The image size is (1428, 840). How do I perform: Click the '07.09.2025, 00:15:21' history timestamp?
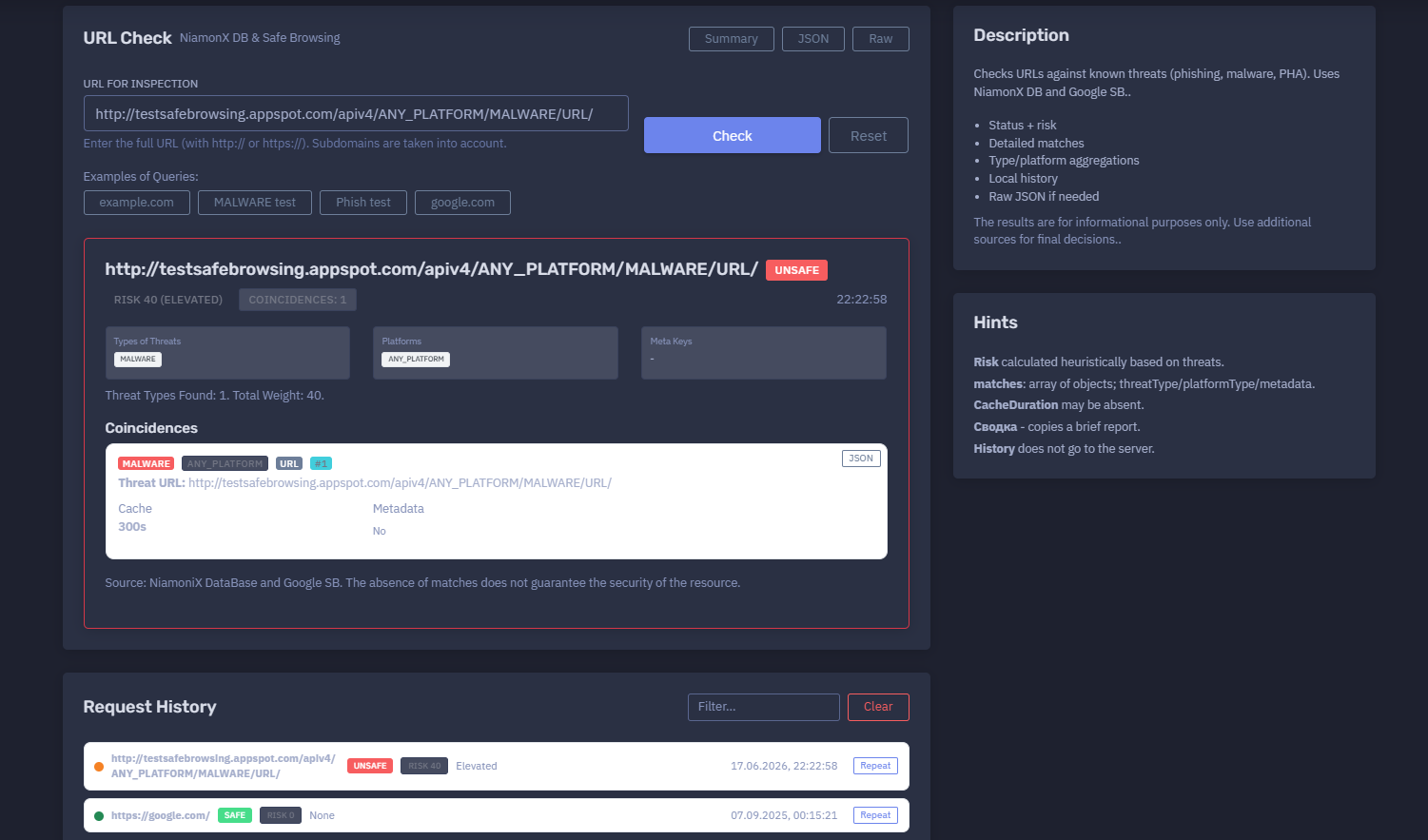784,815
